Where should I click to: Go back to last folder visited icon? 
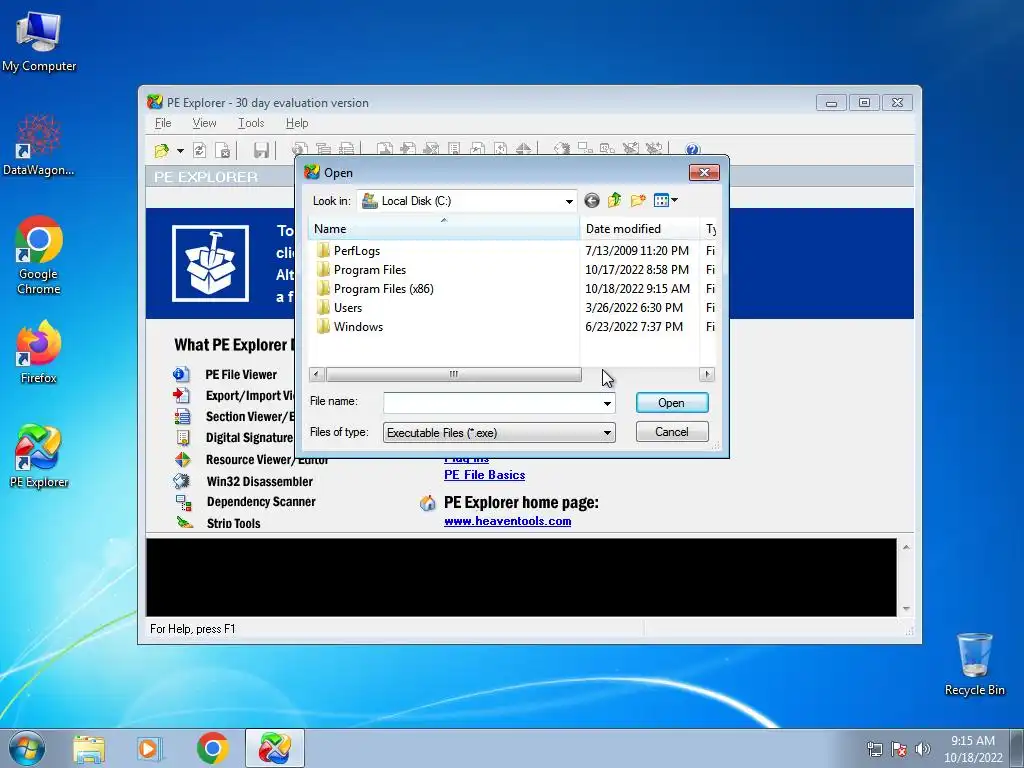(592, 200)
